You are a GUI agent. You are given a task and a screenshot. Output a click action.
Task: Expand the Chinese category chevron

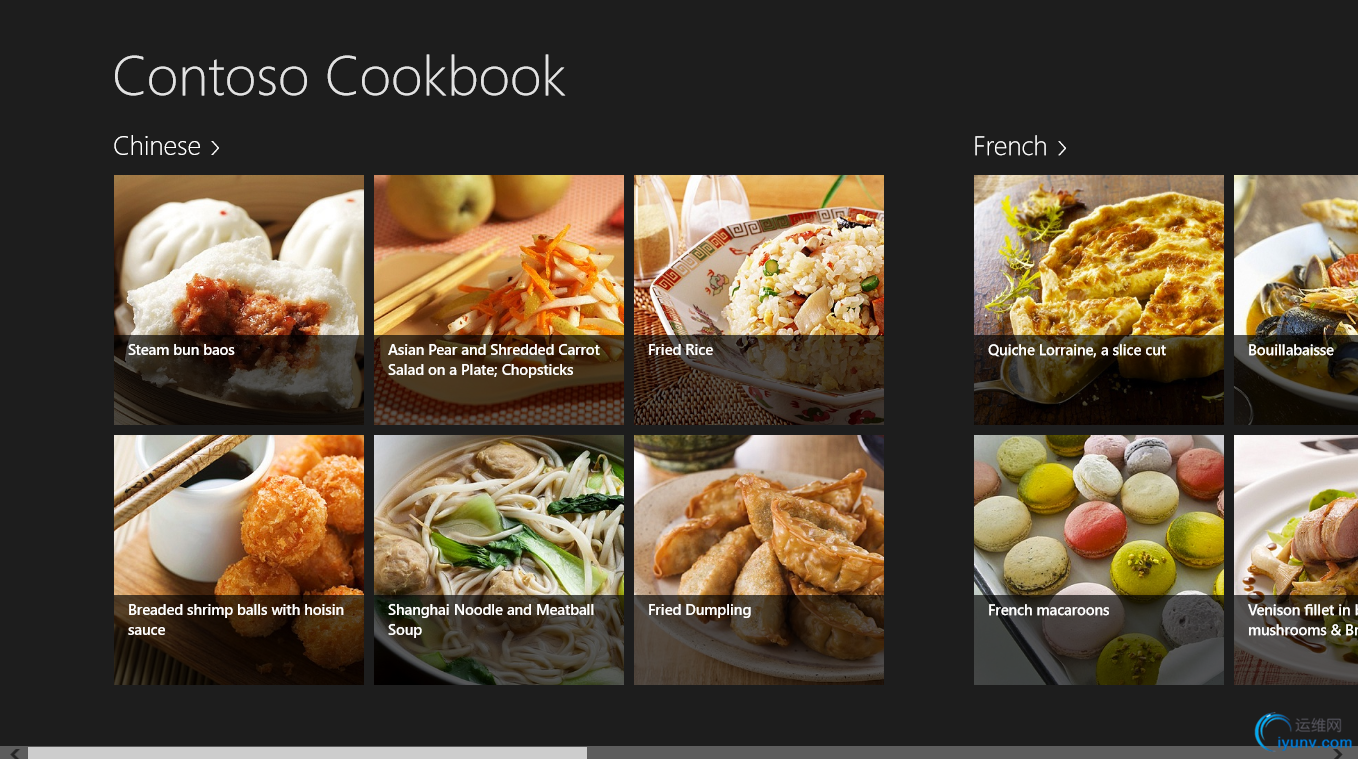coord(215,148)
